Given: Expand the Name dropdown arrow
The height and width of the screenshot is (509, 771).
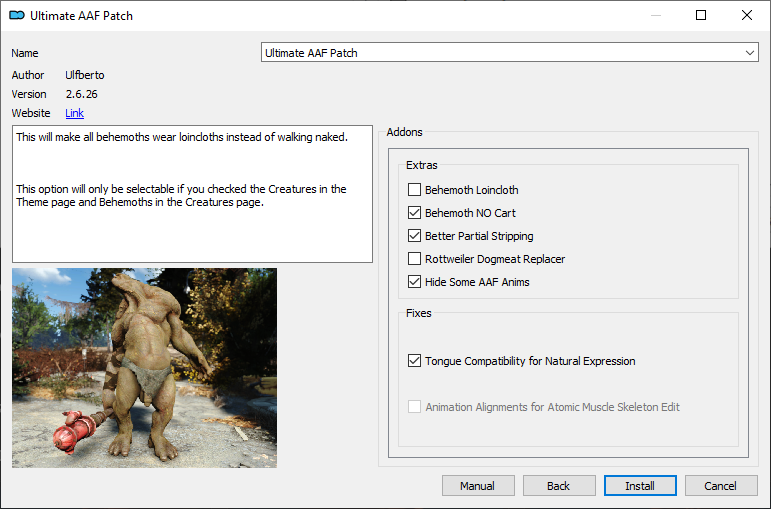Looking at the screenshot, I should click(x=749, y=53).
